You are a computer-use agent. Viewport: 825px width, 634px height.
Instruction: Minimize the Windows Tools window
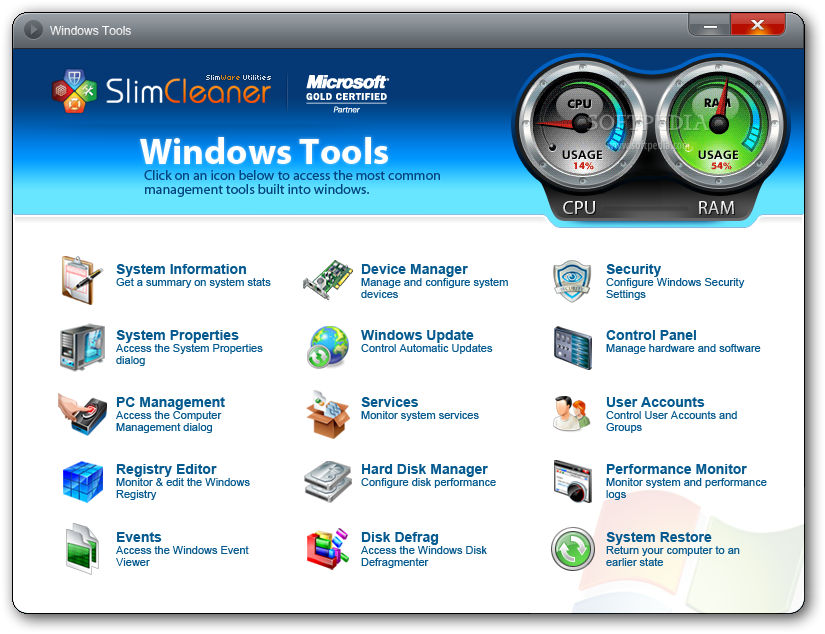click(x=710, y=25)
